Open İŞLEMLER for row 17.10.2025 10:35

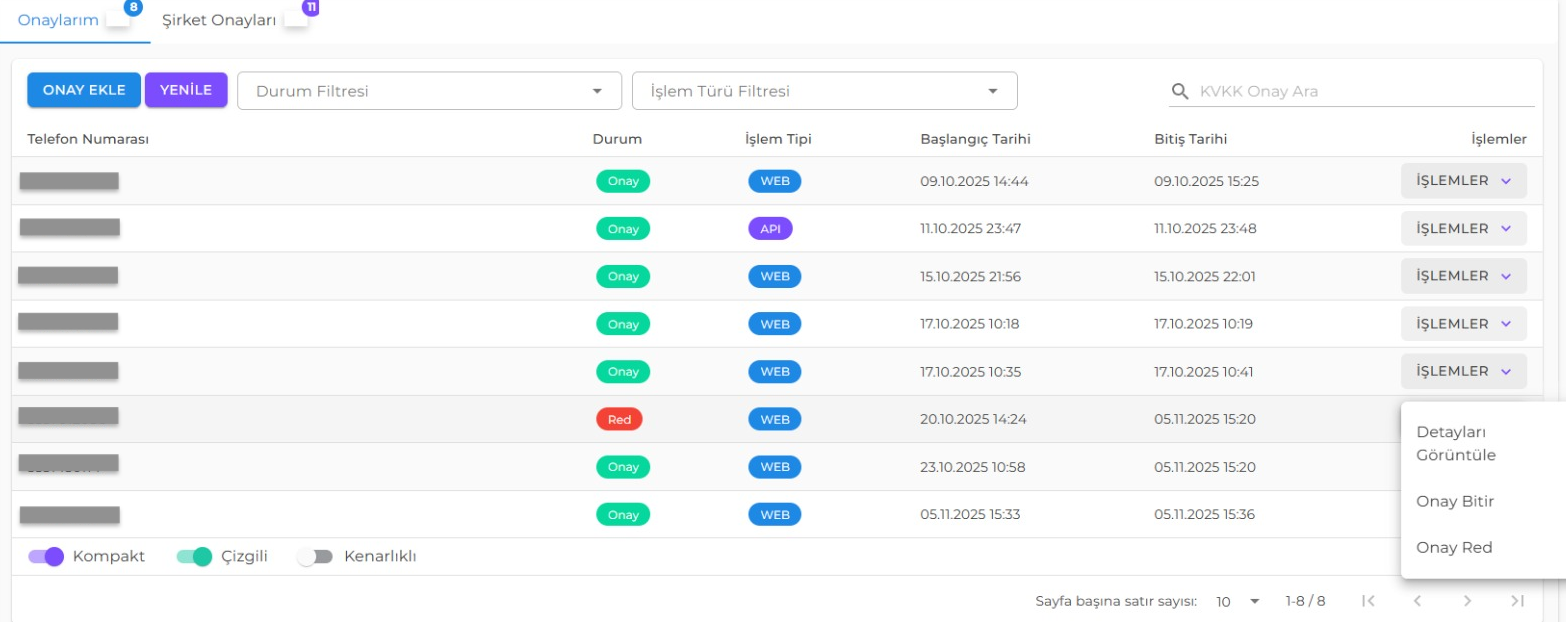[x=1464, y=371]
